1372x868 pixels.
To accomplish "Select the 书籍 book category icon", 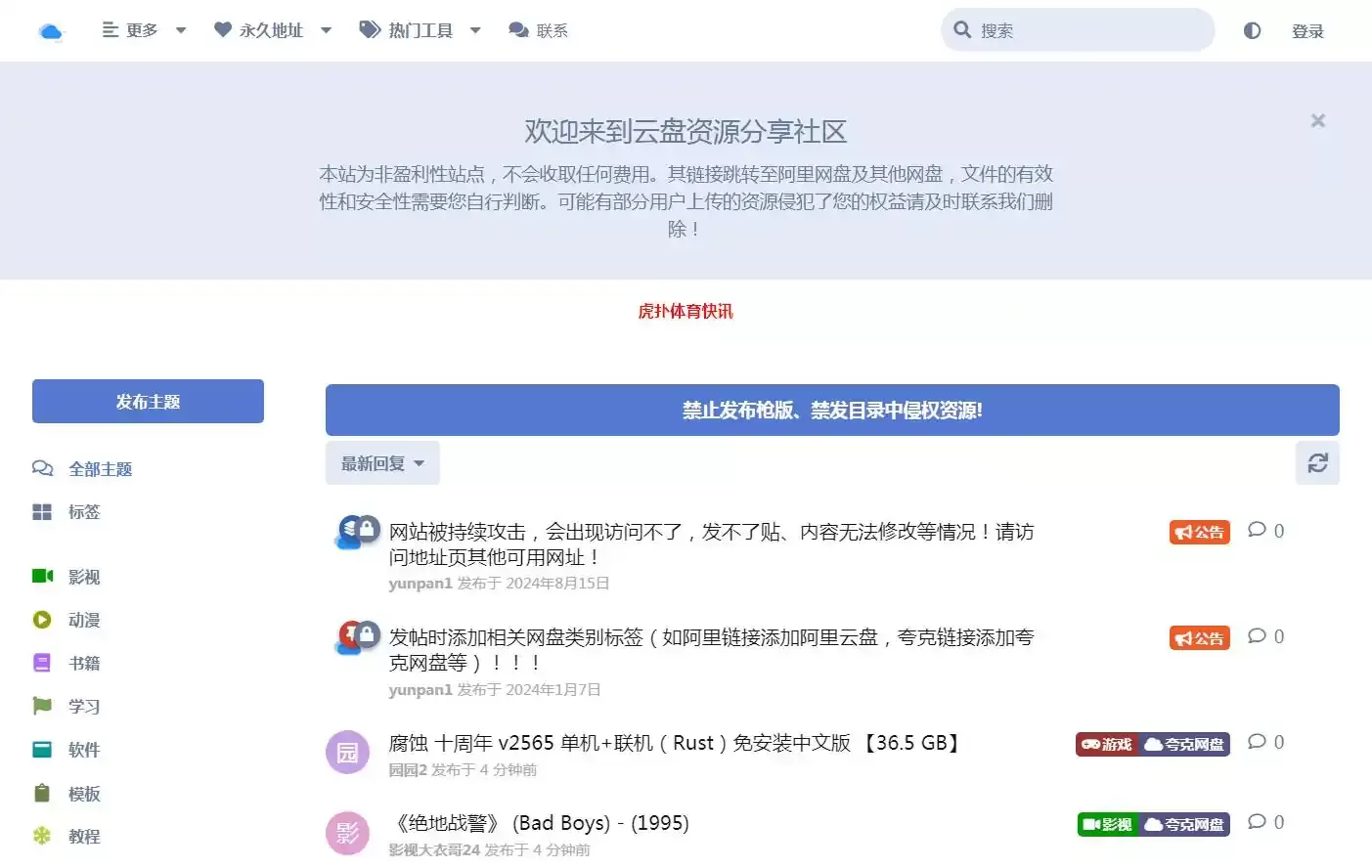I will pos(42,663).
